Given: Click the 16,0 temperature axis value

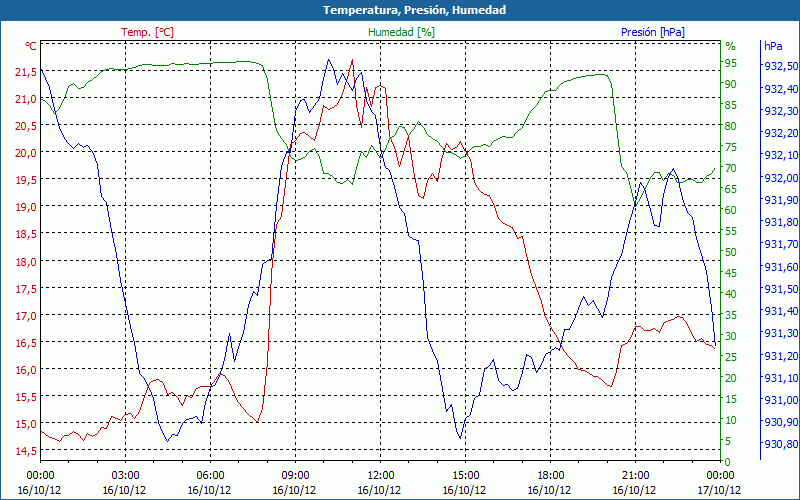Looking at the screenshot, I should pyautogui.click(x=26, y=370).
